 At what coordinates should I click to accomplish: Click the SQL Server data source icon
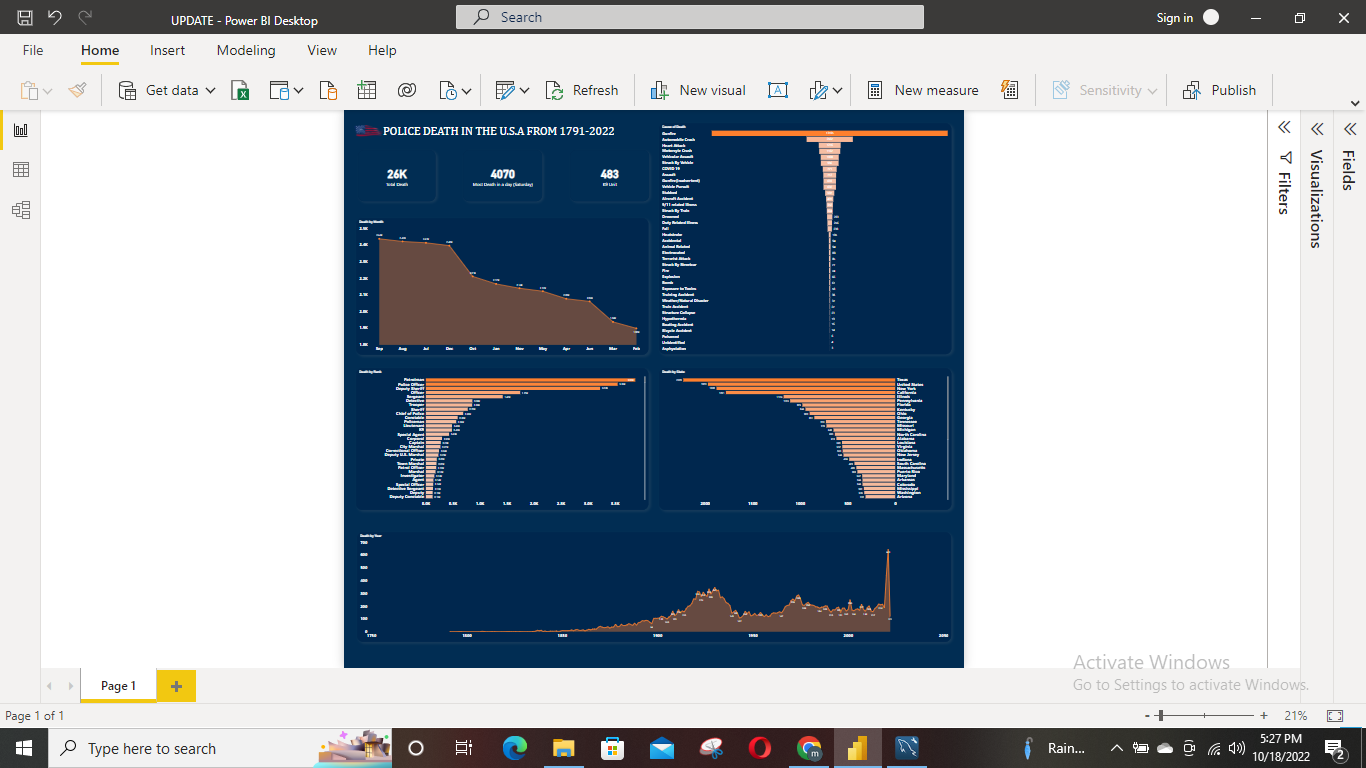(328, 90)
